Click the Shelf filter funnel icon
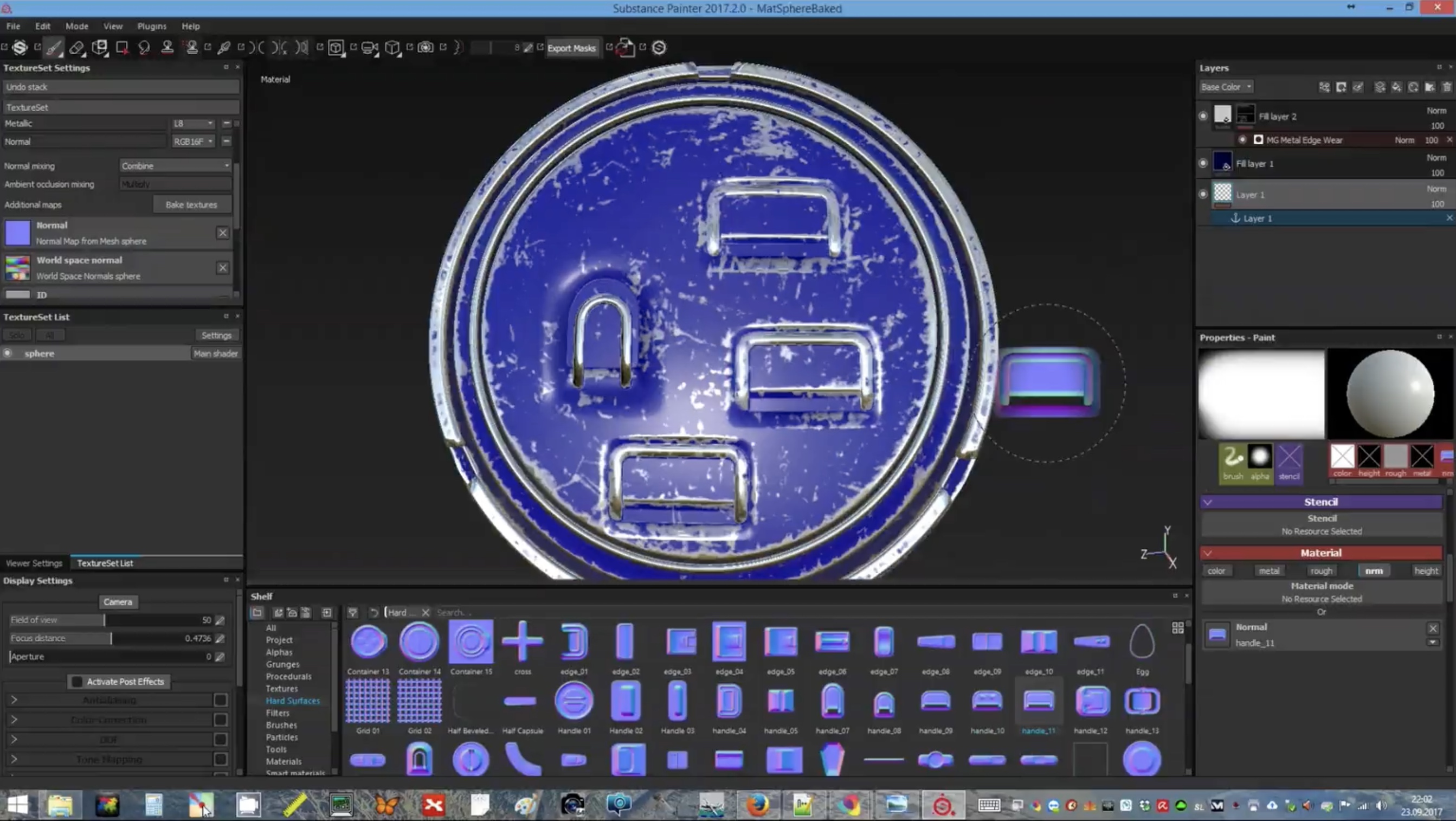Screen dimensions: 1456x821 353,612
